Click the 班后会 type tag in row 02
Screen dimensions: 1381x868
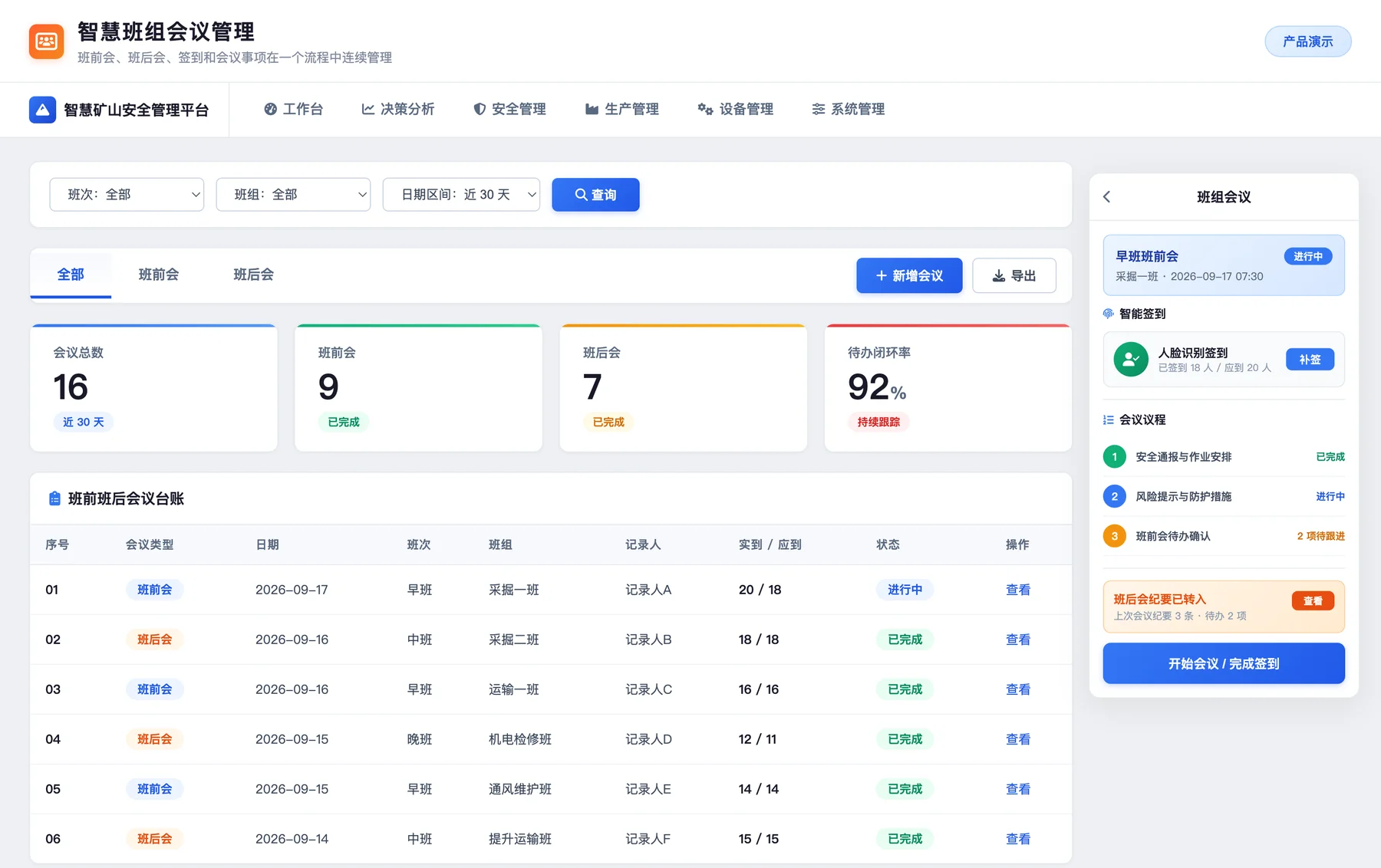click(x=155, y=639)
